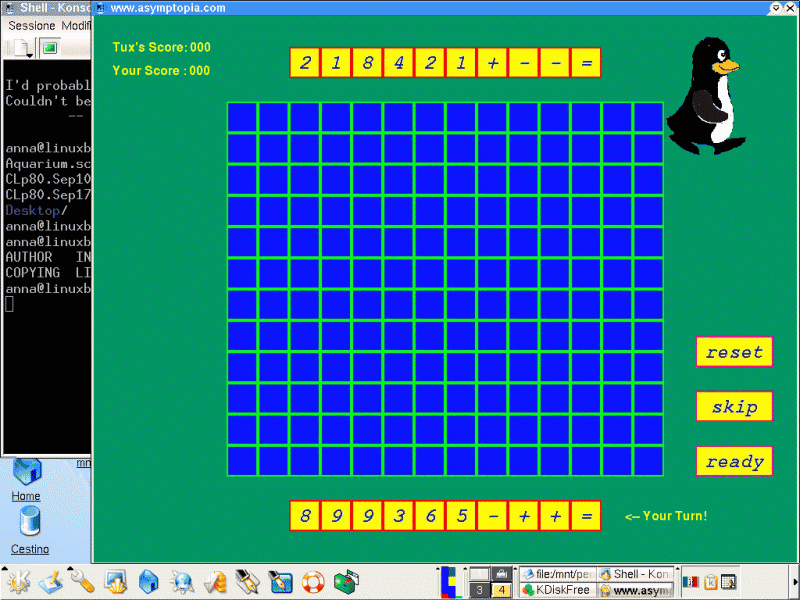Viewport: 800px width, 600px height.
Task: Click the asymptopia window title icon
Action: 101,8
